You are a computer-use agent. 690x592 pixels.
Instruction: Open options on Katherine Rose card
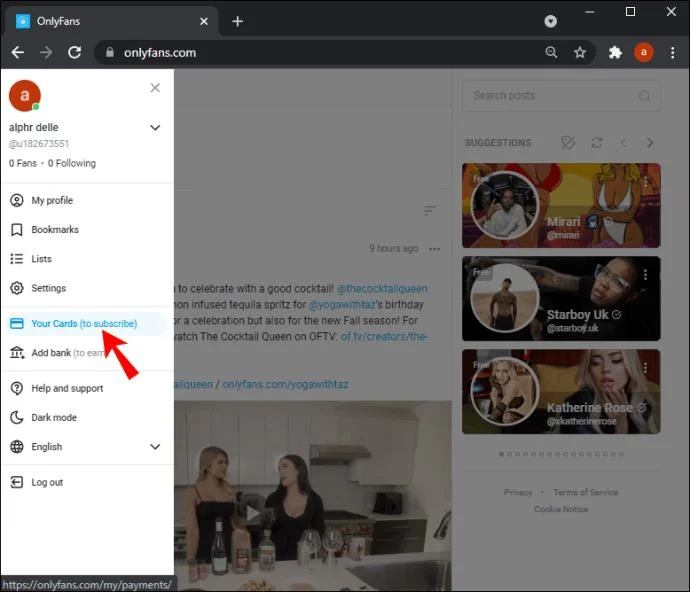[x=645, y=368]
